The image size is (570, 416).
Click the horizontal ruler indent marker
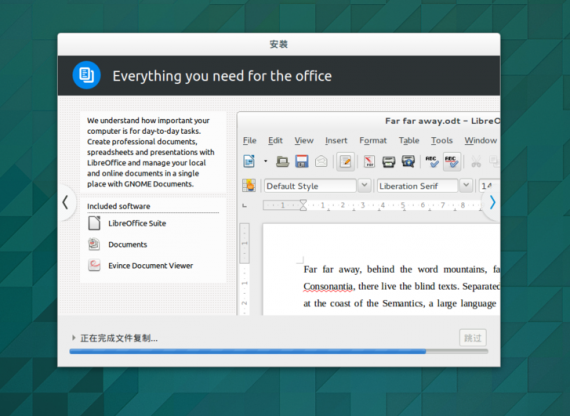pyautogui.click(x=303, y=205)
